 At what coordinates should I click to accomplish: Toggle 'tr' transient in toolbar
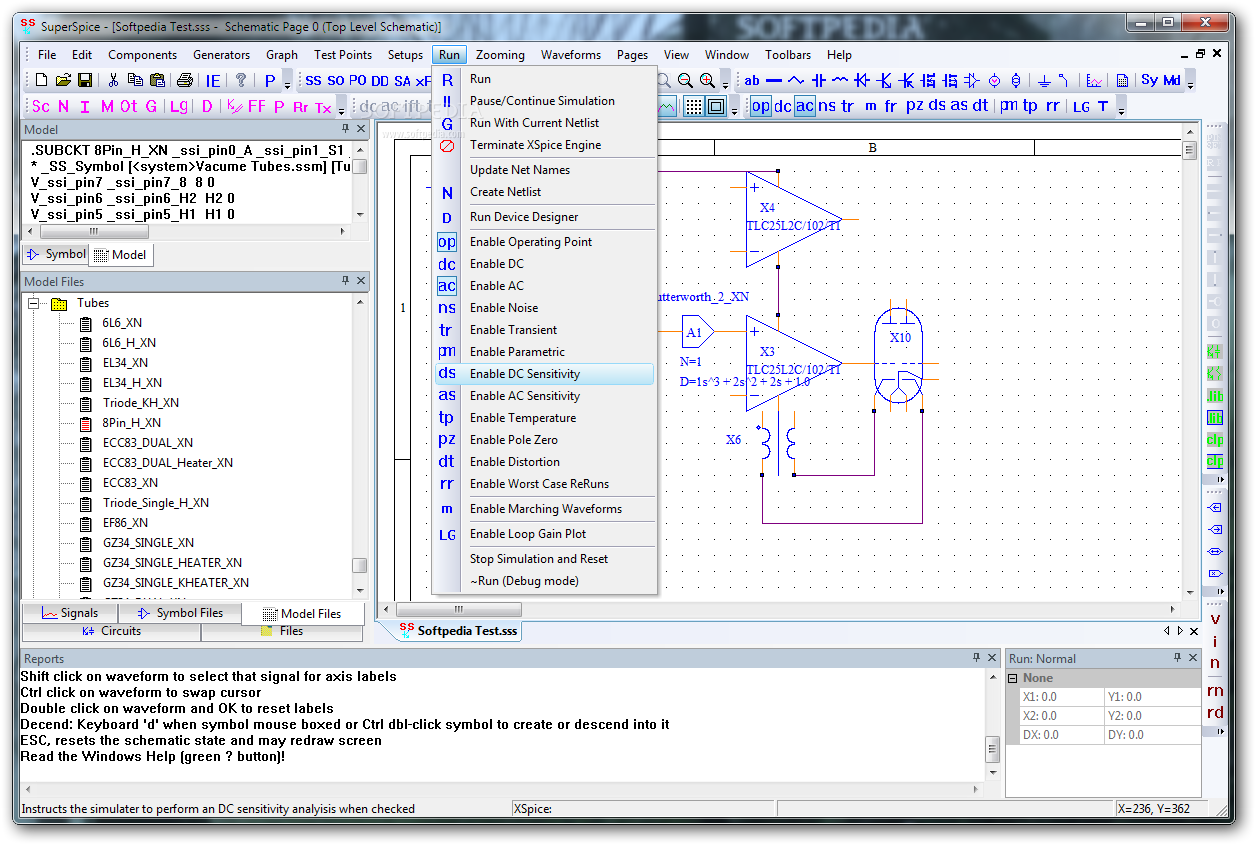pyautogui.click(x=848, y=106)
